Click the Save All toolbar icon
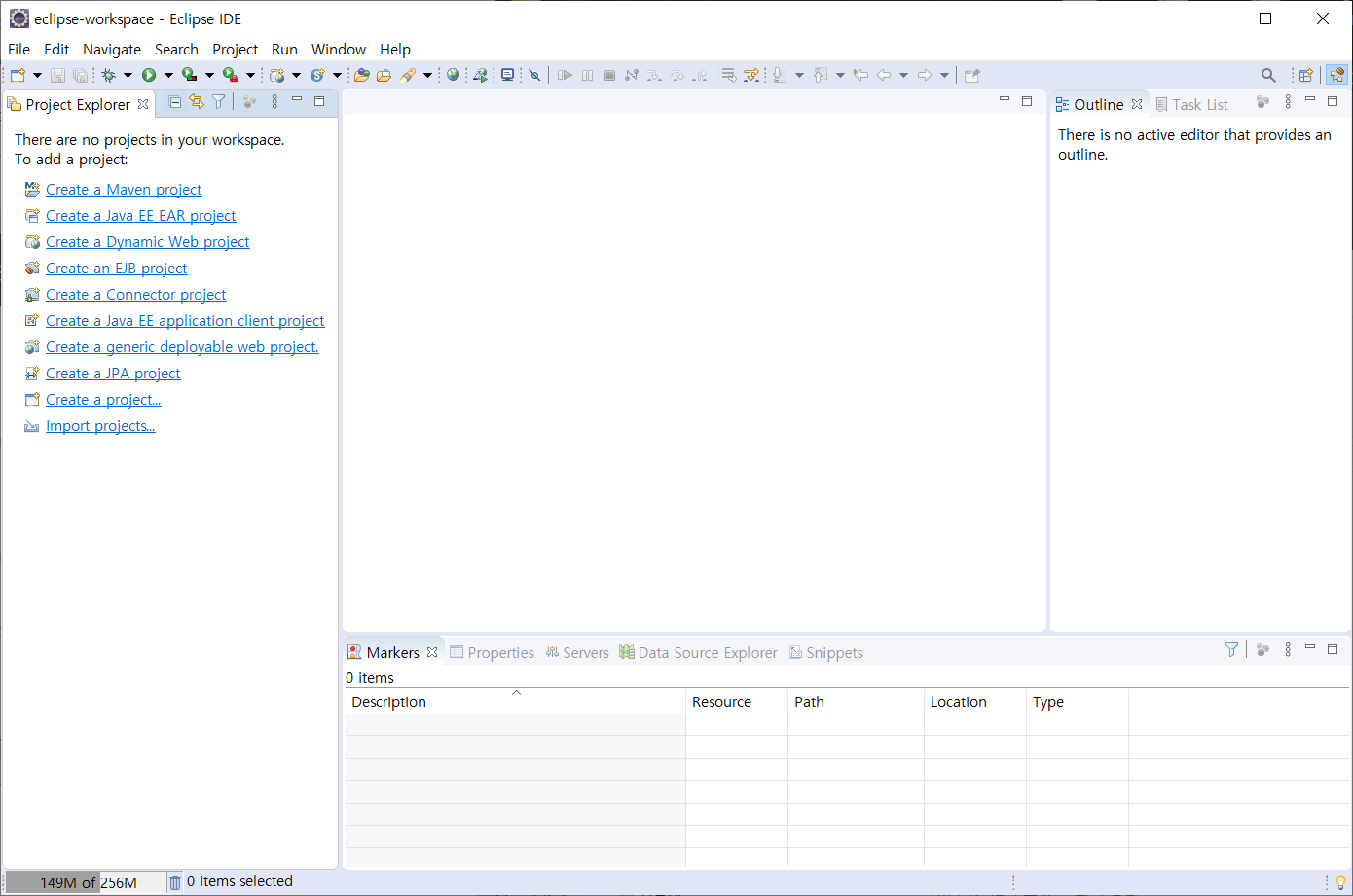1353x896 pixels. (x=80, y=75)
